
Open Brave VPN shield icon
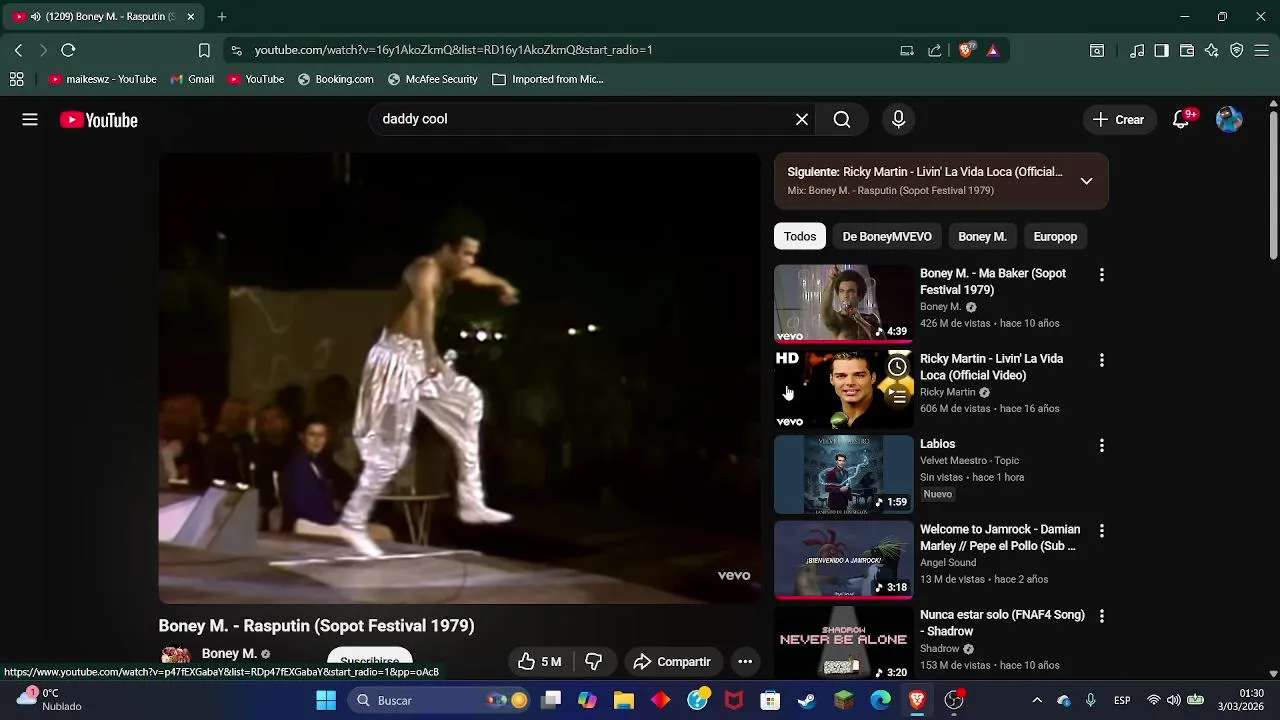coord(1237,50)
